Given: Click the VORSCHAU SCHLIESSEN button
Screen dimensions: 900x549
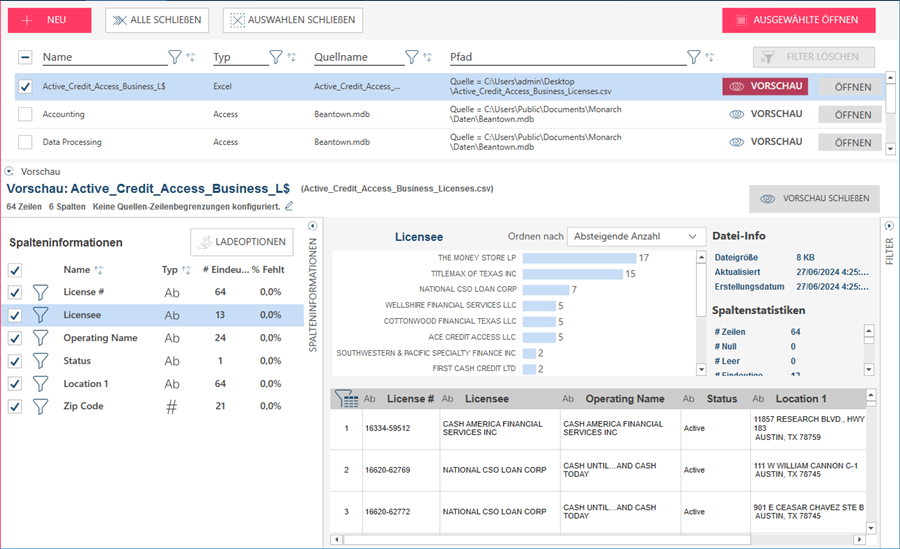Looking at the screenshot, I should coord(815,198).
